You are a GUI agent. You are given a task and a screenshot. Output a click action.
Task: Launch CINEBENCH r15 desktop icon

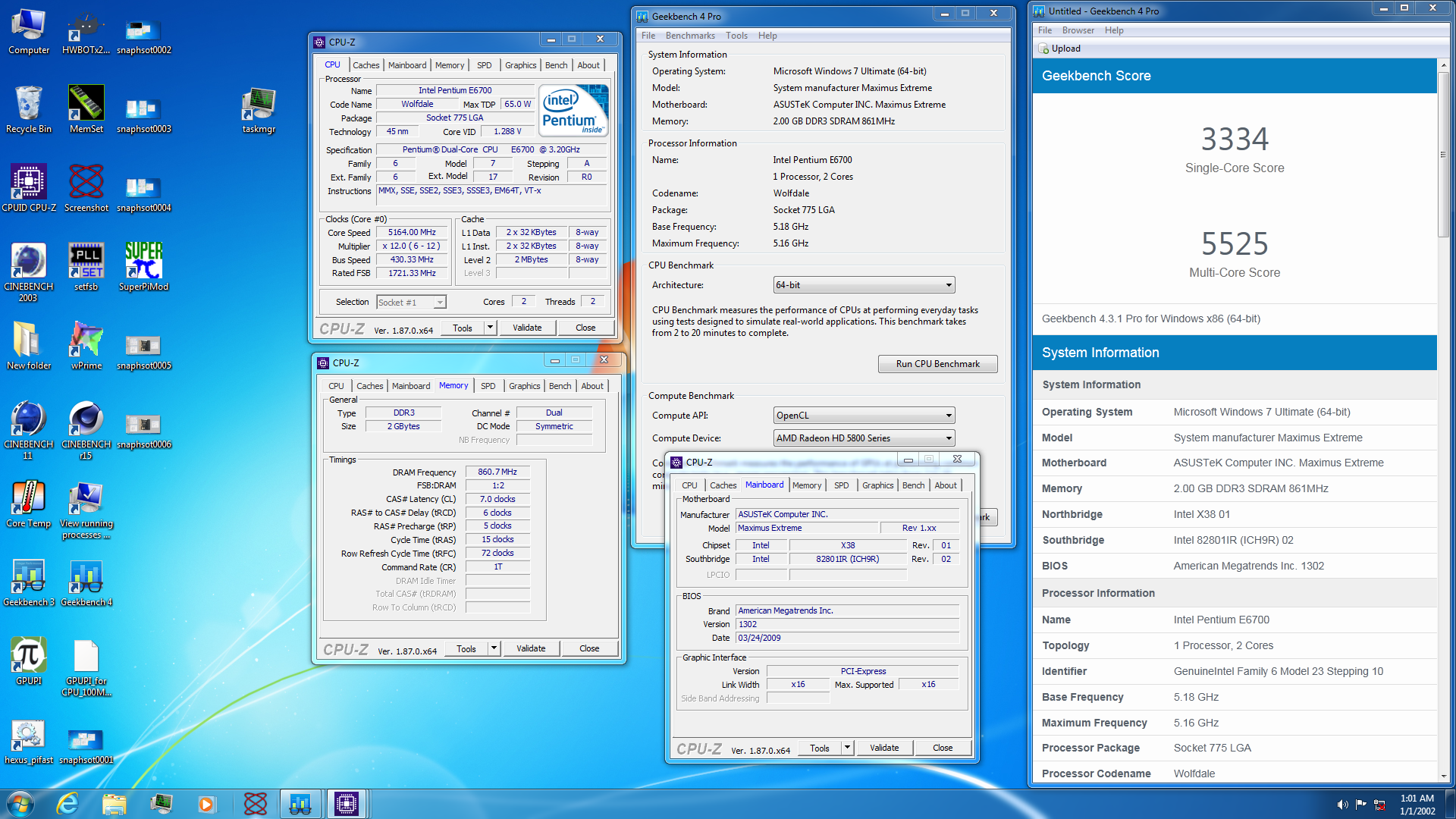[x=86, y=431]
